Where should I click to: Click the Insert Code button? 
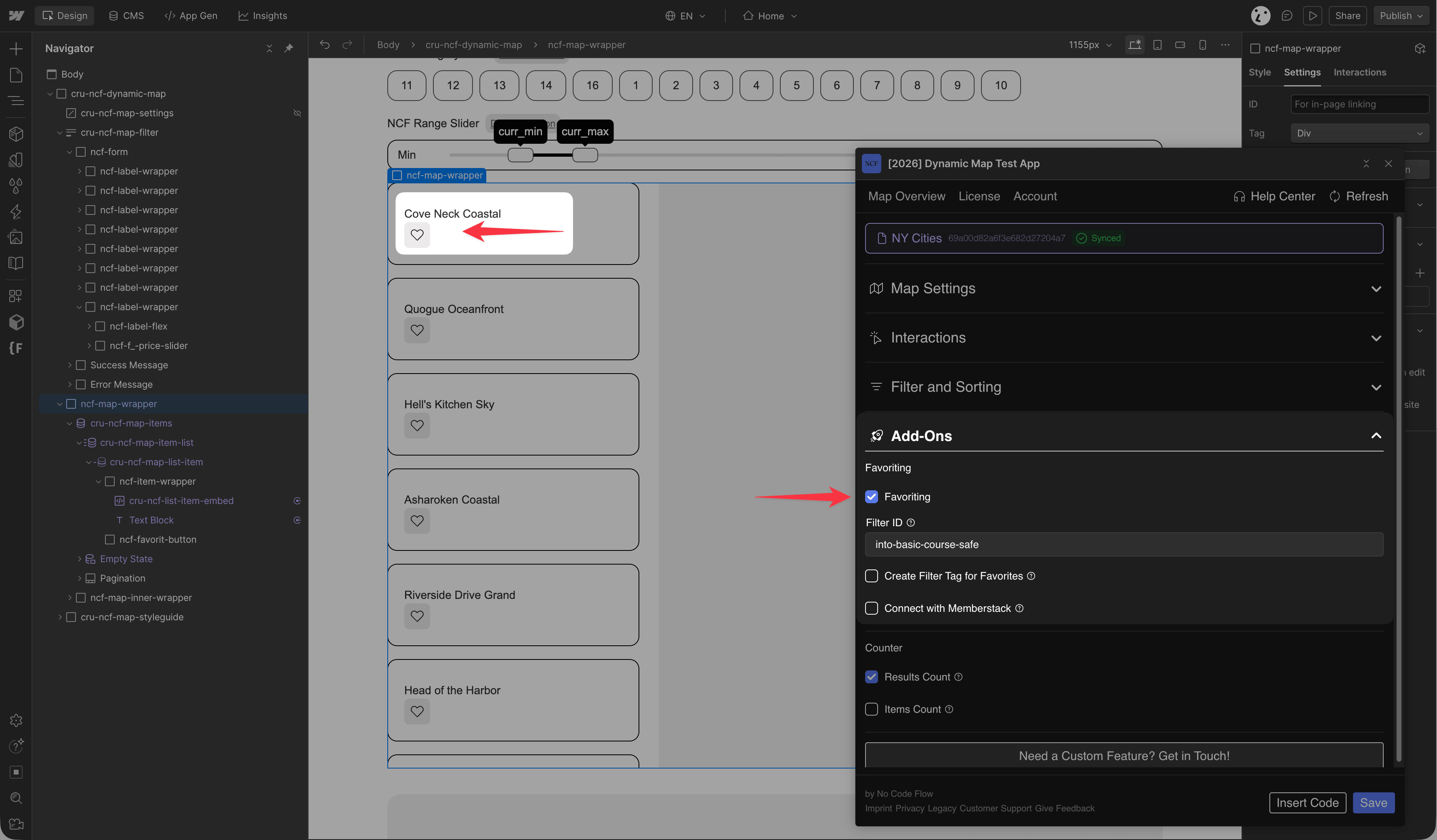1307,803
